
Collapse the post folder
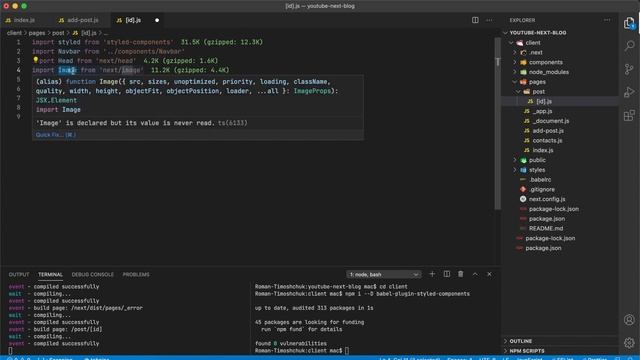click(518, 91)
